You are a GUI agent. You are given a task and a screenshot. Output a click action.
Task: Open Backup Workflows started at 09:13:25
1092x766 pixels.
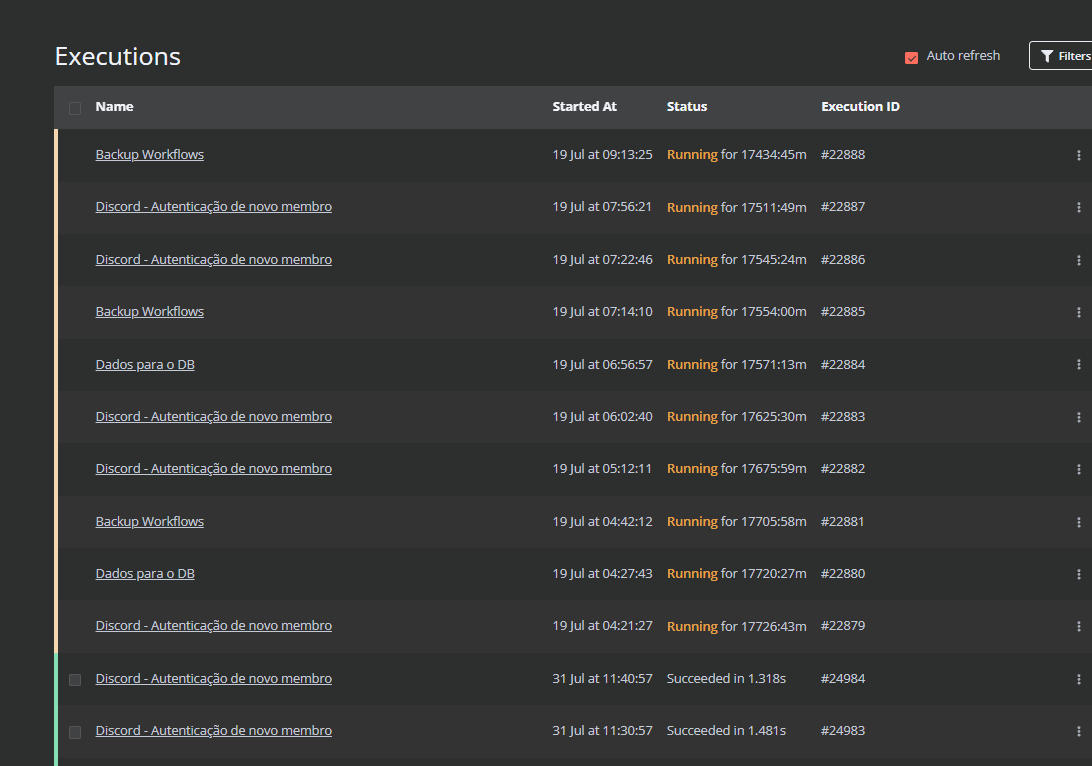pyautogui.click(x=150, y=155)
